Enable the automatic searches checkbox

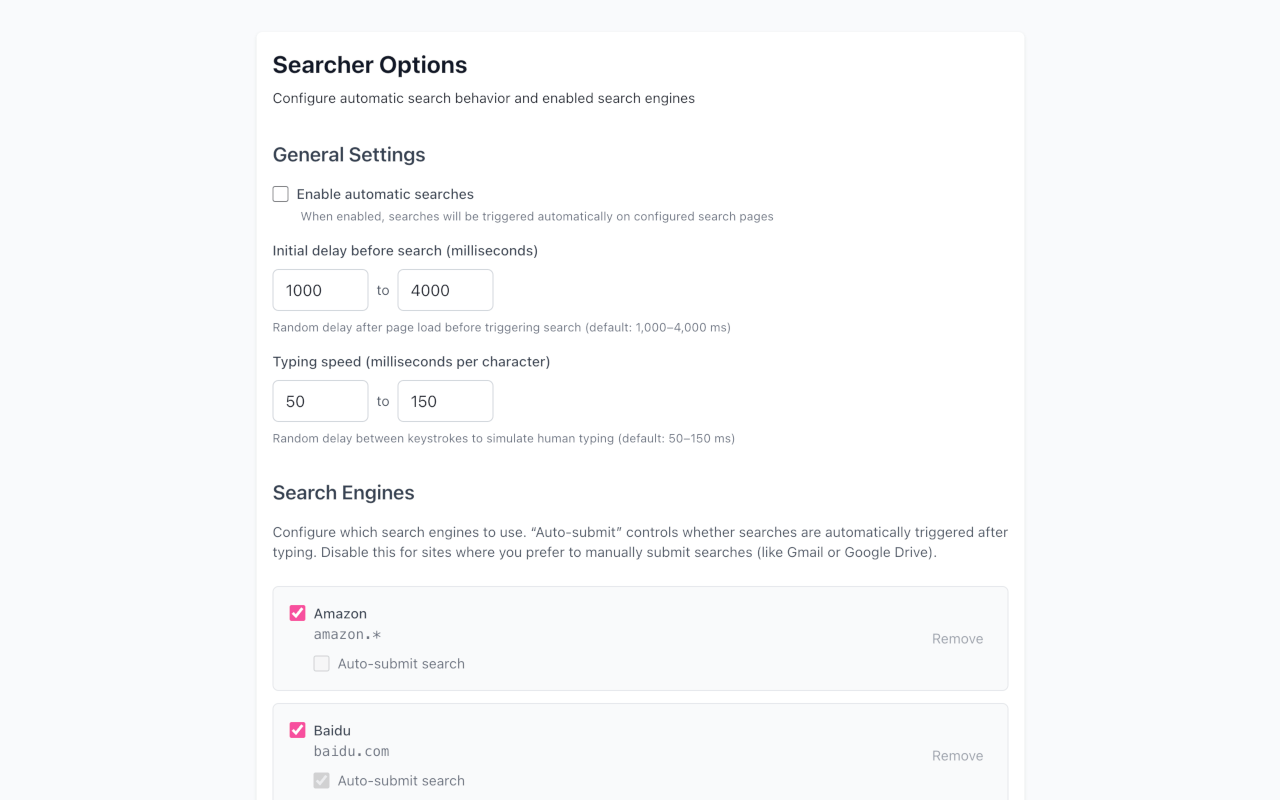pos(280,193)
